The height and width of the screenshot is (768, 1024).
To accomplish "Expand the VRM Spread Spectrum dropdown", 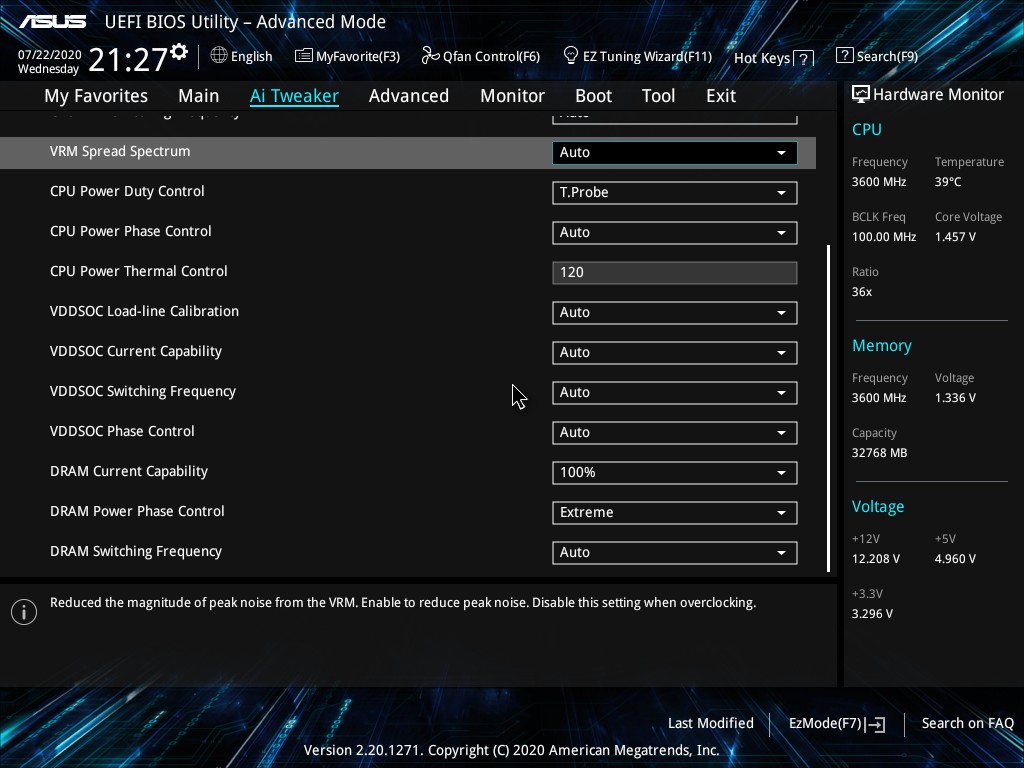I will pos(674,152).
